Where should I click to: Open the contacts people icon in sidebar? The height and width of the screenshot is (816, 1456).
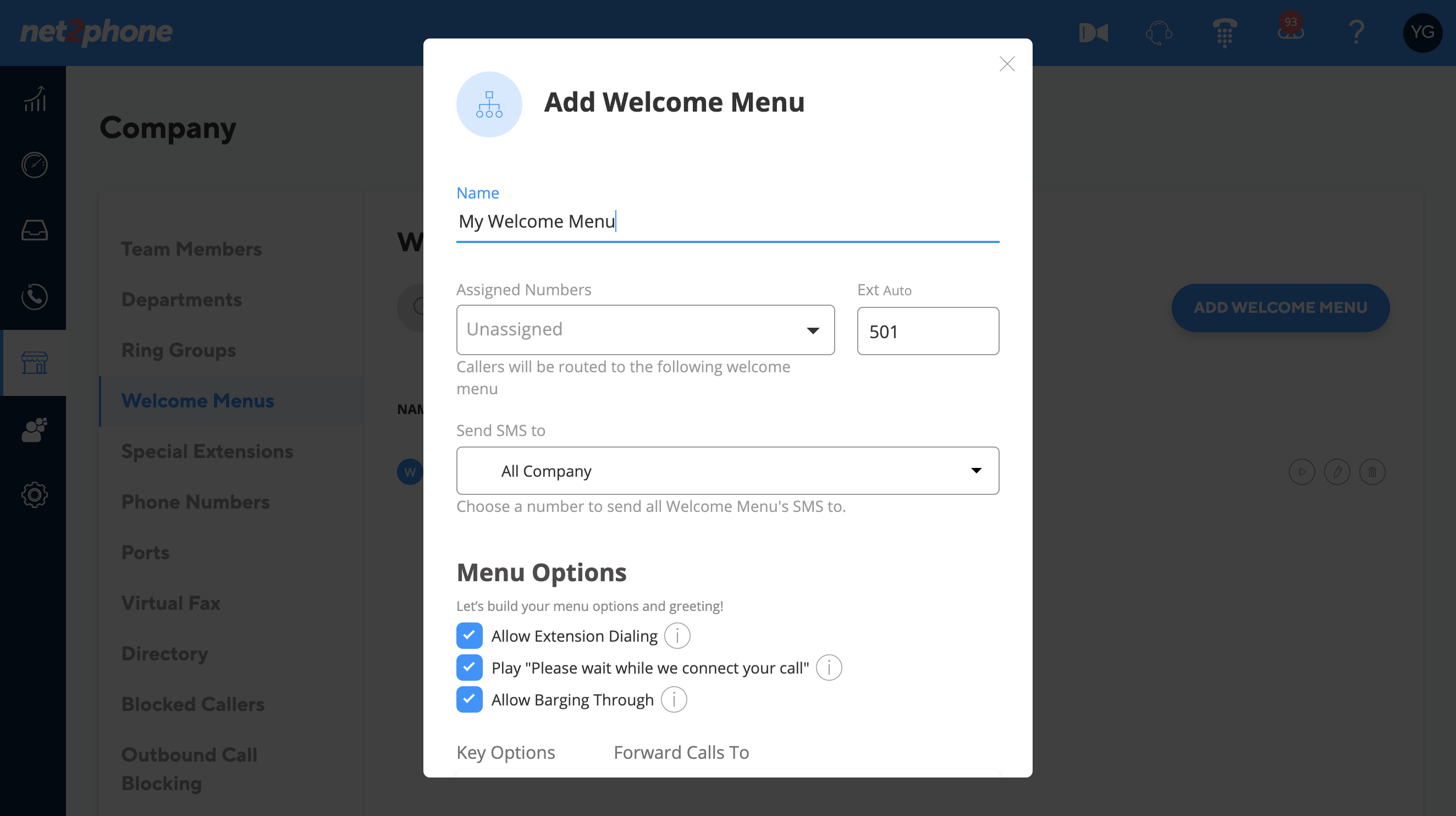[x=35, y=429]
